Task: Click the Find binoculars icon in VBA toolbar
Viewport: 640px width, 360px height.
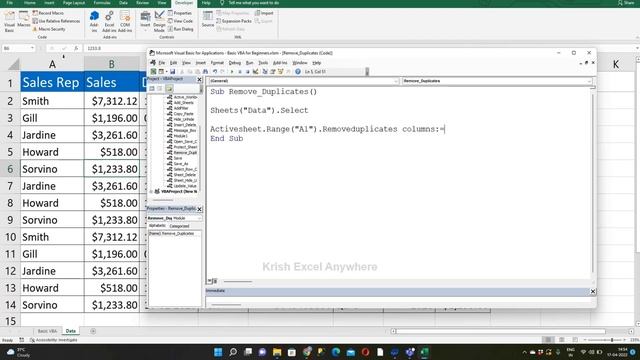Action: point(205,71)
